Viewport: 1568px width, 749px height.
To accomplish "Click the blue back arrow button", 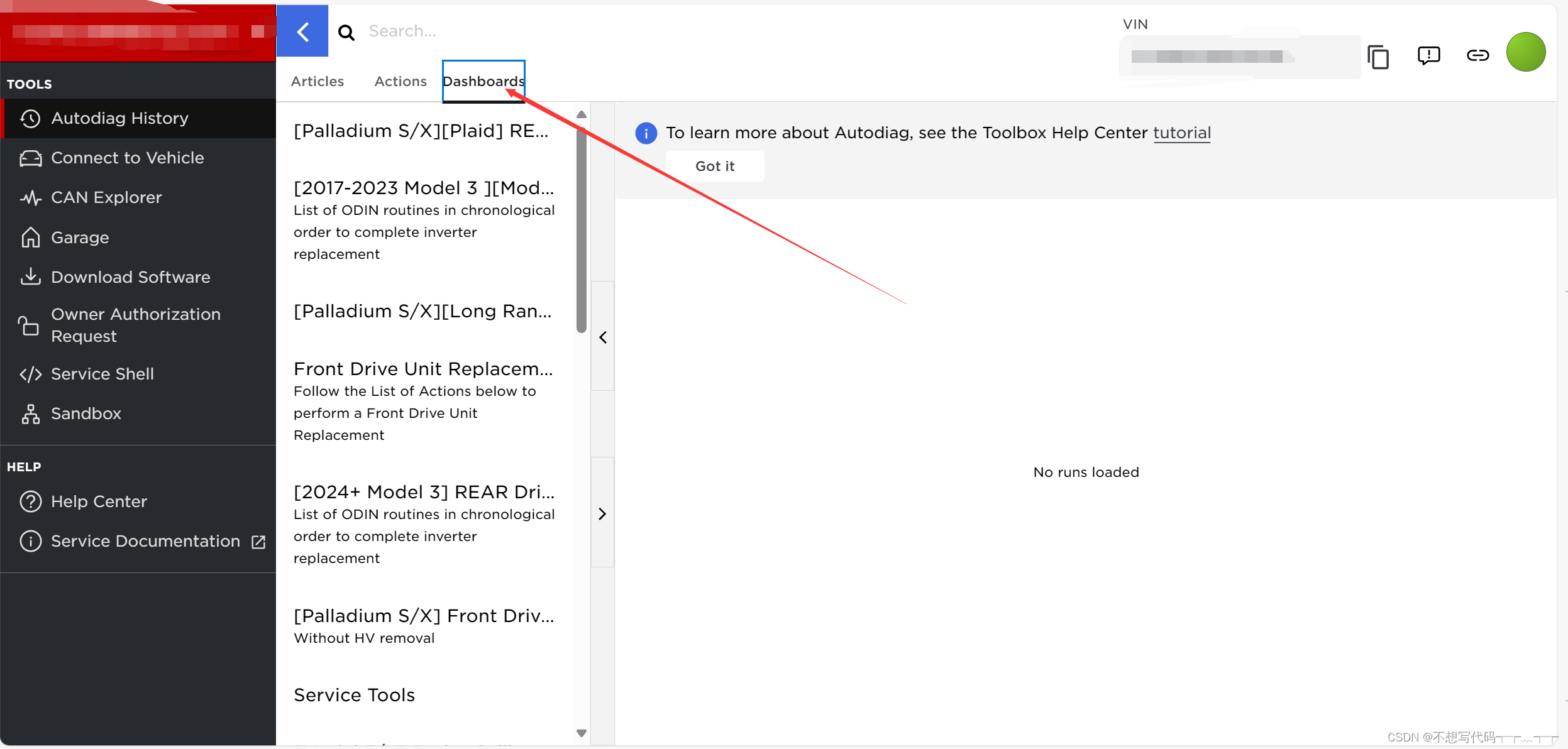I will coord(302,31).
